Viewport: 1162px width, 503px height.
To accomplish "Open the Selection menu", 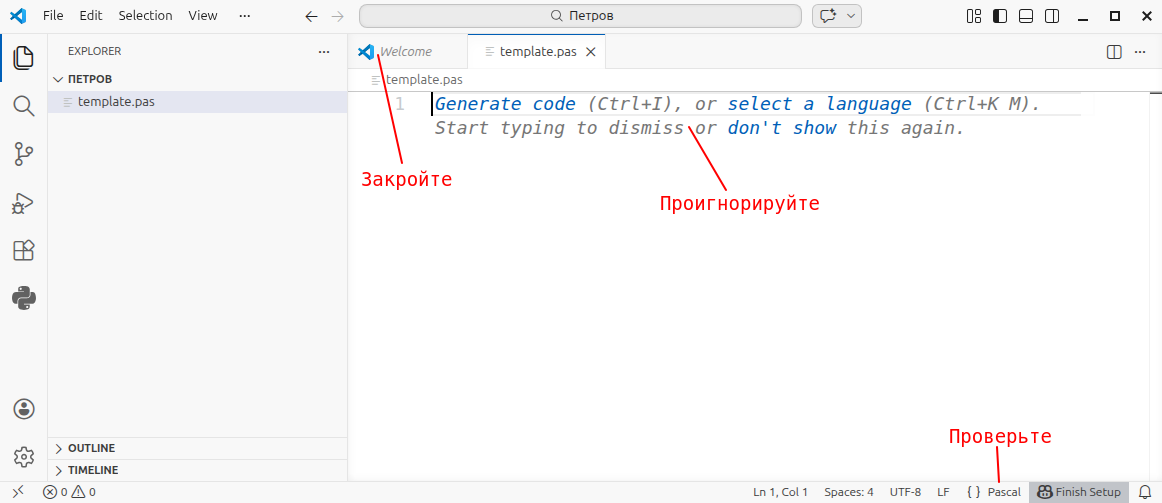I will [x=145, y=16].
